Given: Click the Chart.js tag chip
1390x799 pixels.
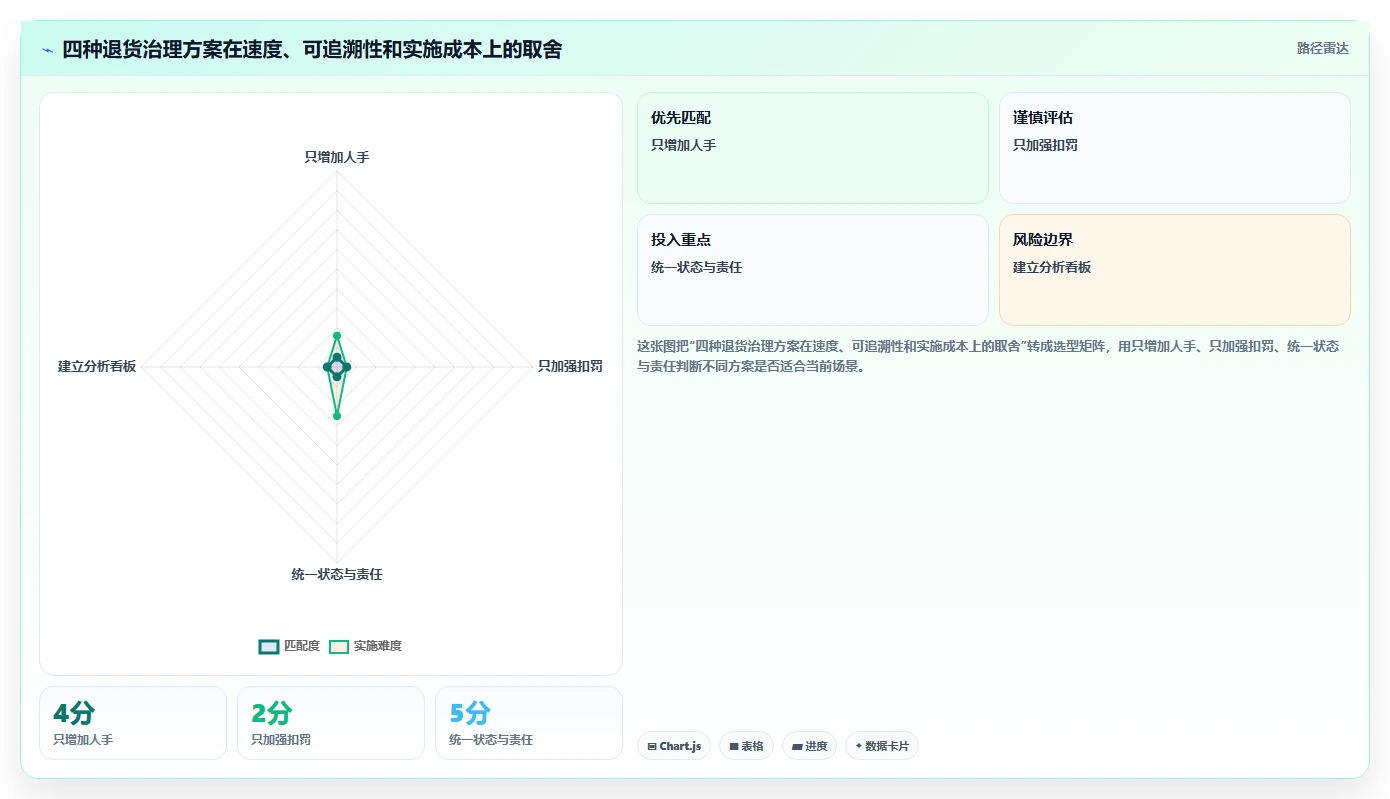Looking at the screenshot, I should click(x=674, y=746).
